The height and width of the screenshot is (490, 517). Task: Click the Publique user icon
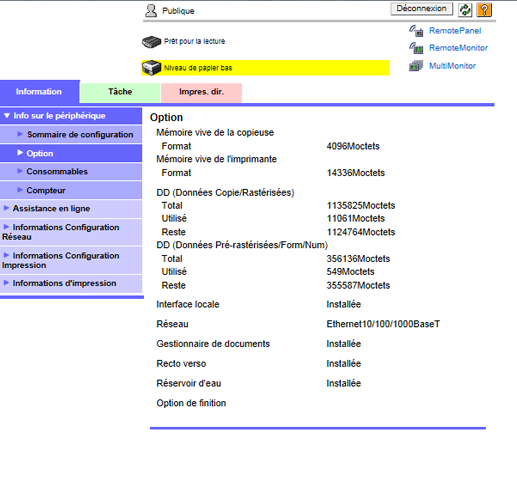coord(151,11)
